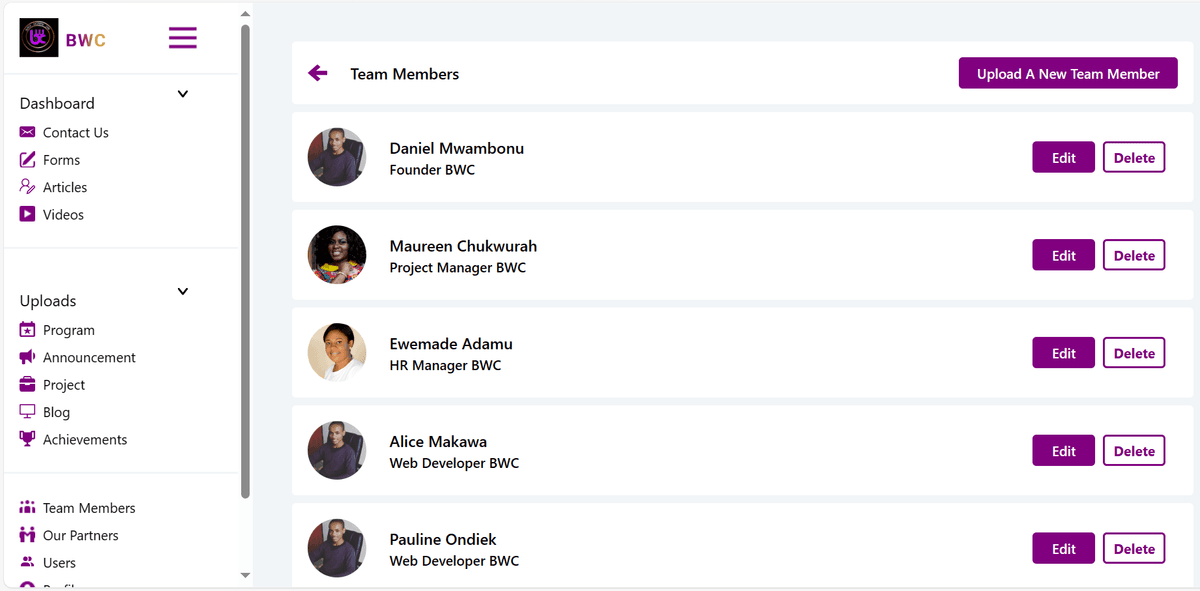Delete Maureen Chukwurah from team
This screenshot has width=1200, height=591.
1134,255
